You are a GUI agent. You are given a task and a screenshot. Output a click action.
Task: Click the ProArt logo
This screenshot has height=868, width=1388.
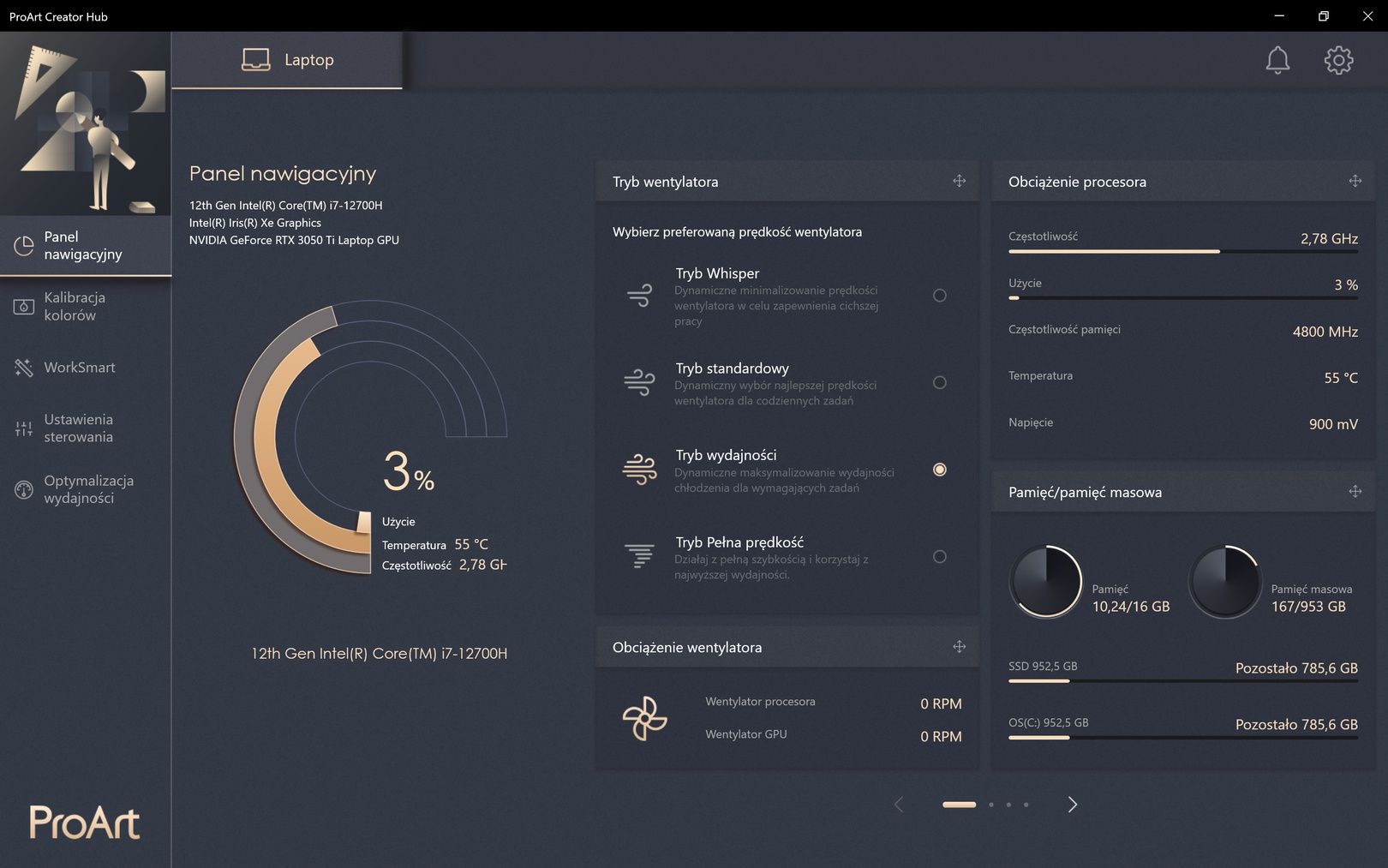(85, 823)
